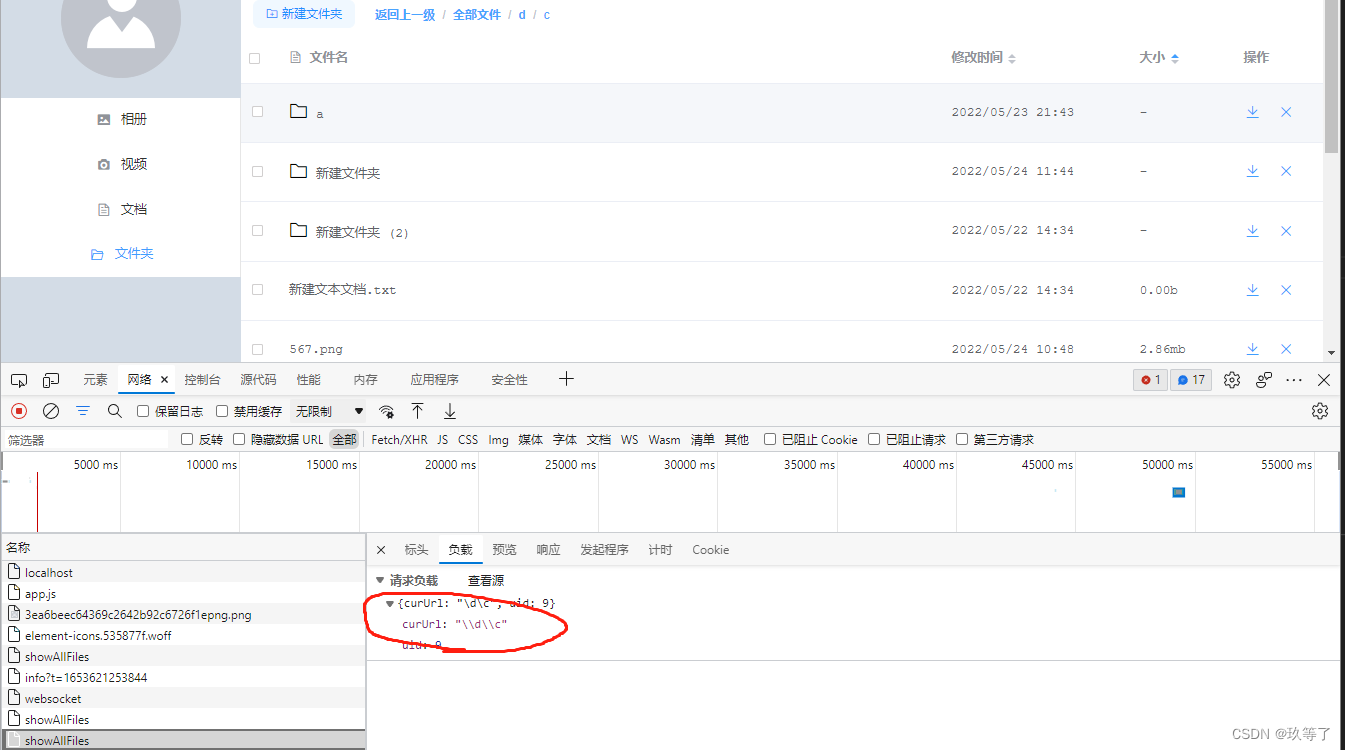The image size is (1345, 750).
Task: Open search in the Network panel
Action: (114, 411)
